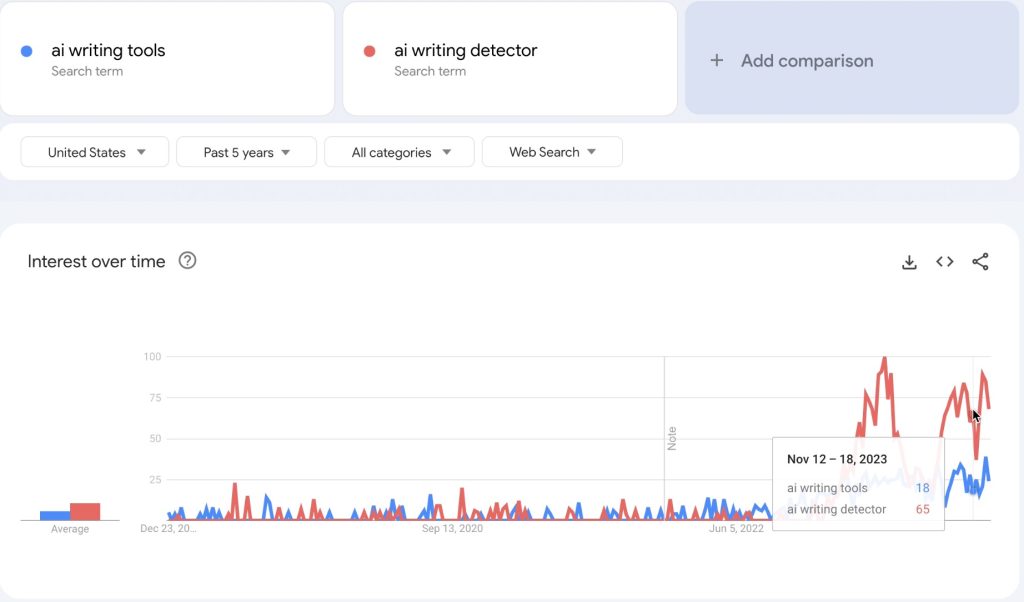Click the blue Average bar
This screenshot has width=1024, height=602.
54,515
